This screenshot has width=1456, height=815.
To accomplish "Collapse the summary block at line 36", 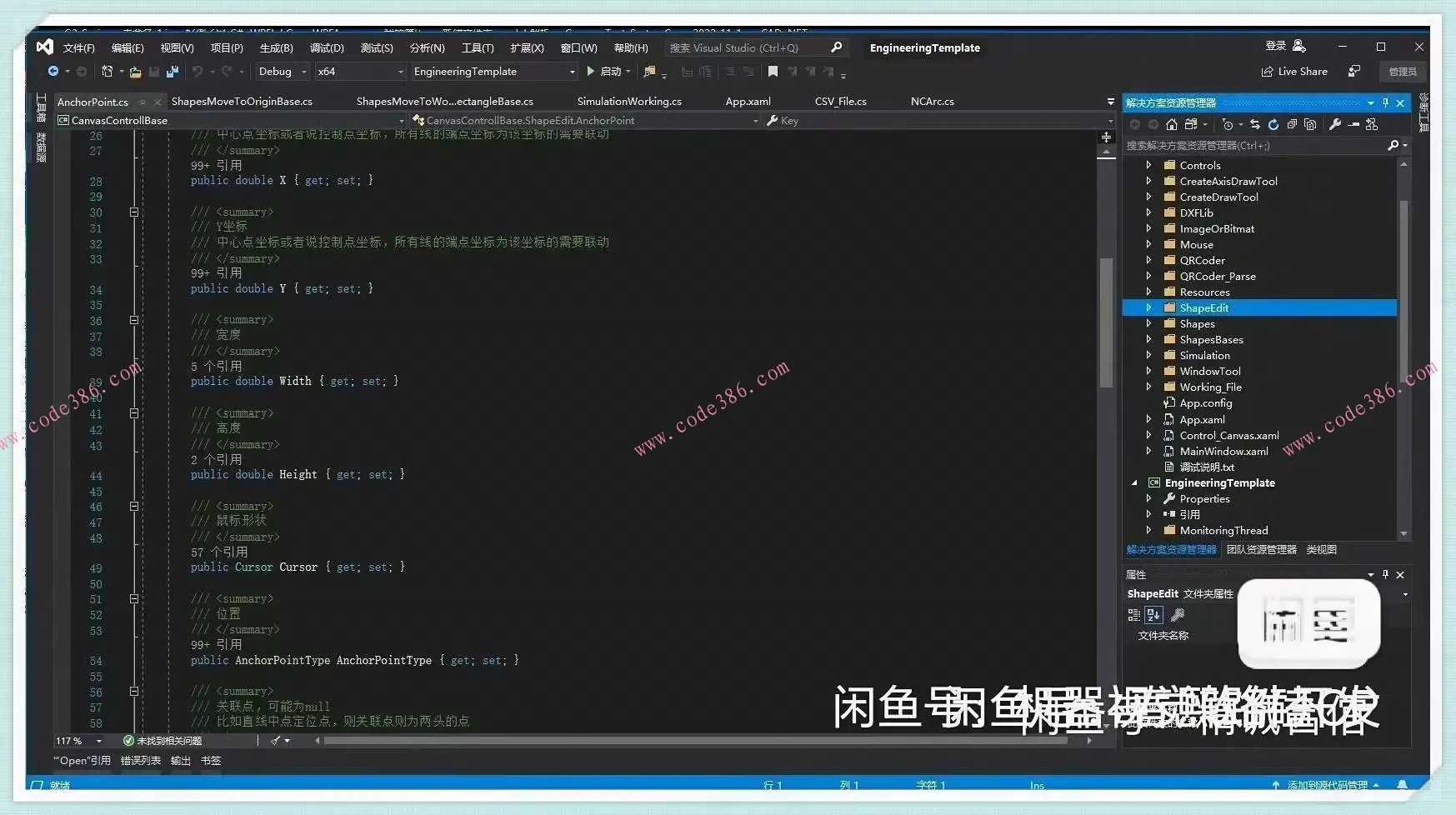I will 133,320.
